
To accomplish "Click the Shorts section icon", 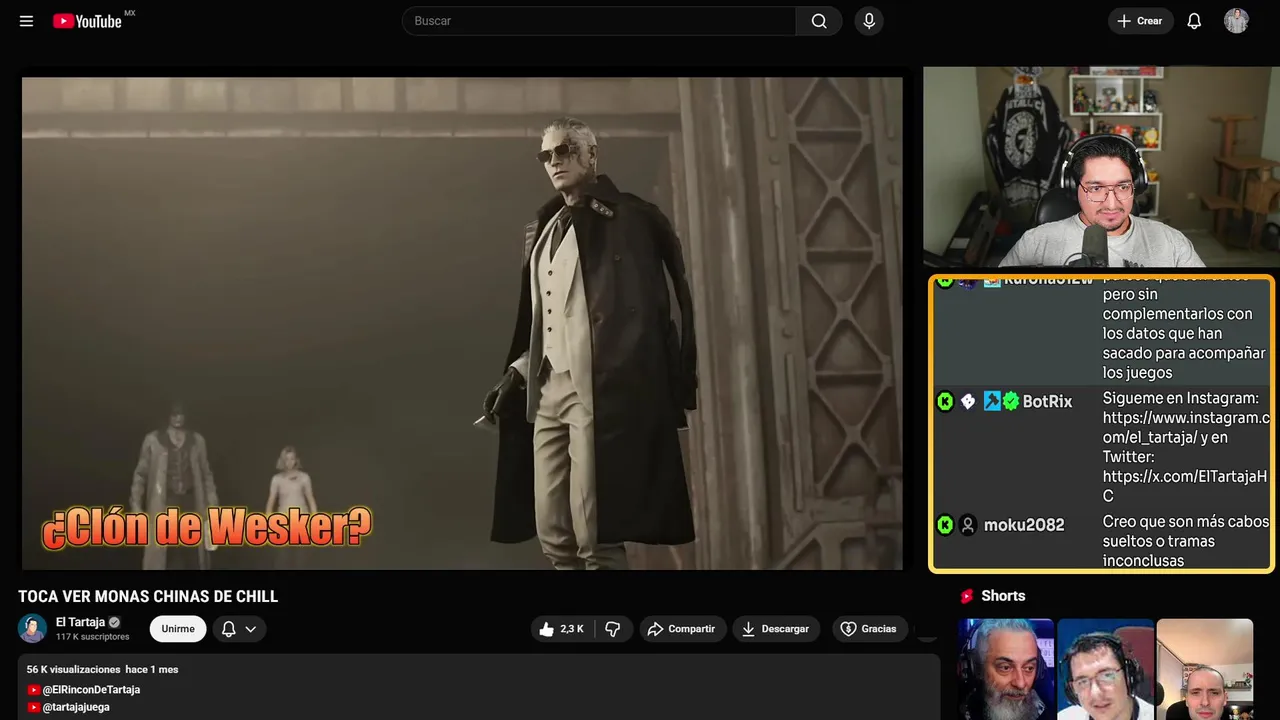I will [x=967, y=596].
